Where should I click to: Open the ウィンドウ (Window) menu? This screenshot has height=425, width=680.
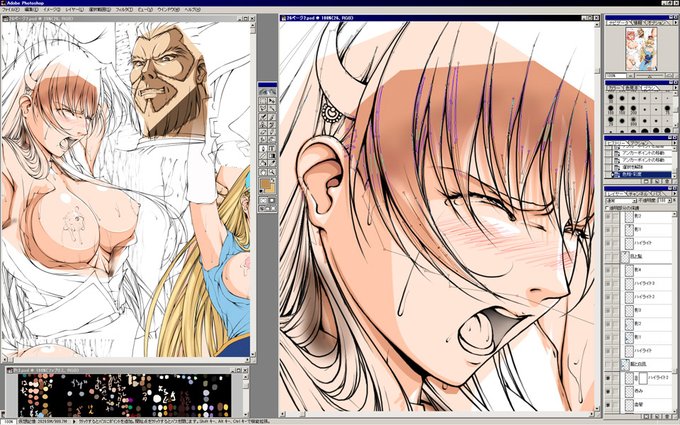170,9
